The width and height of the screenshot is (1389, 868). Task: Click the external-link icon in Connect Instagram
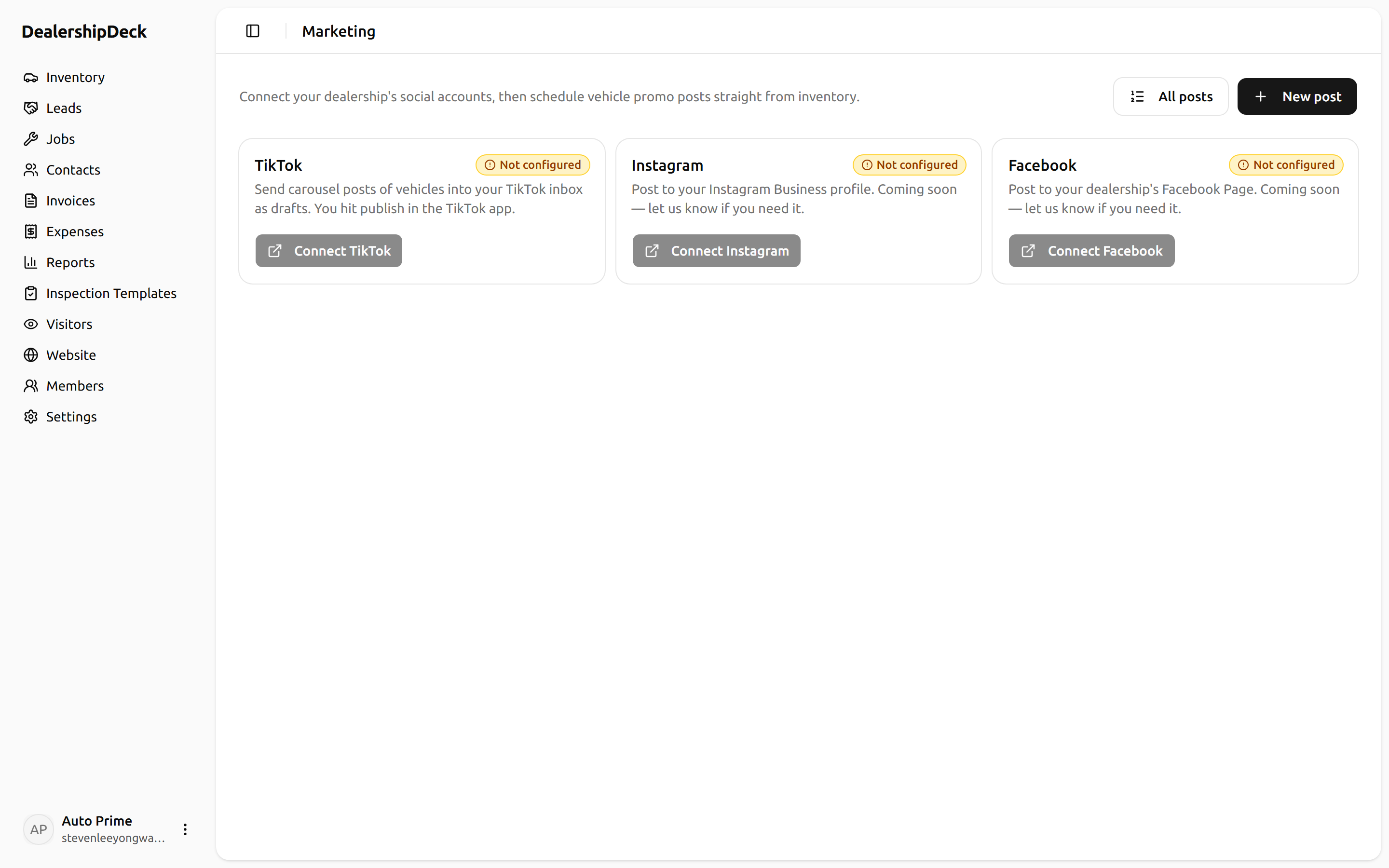652,251
